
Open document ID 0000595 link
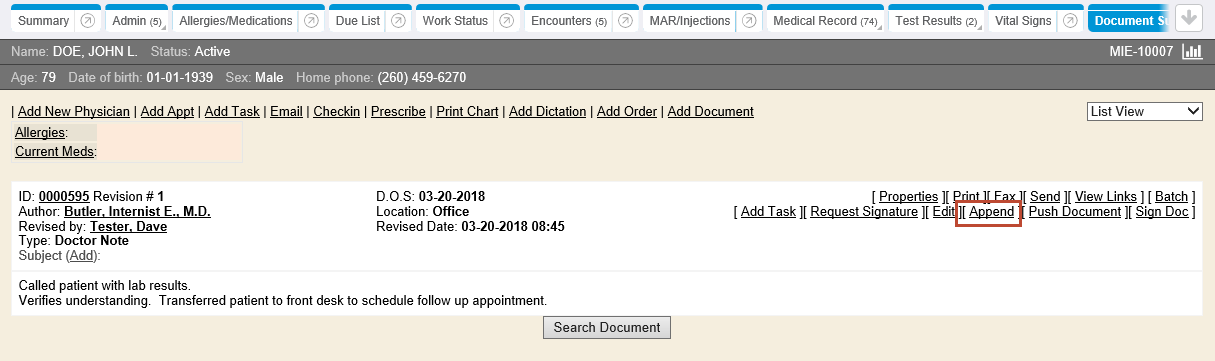coord(64,197)
